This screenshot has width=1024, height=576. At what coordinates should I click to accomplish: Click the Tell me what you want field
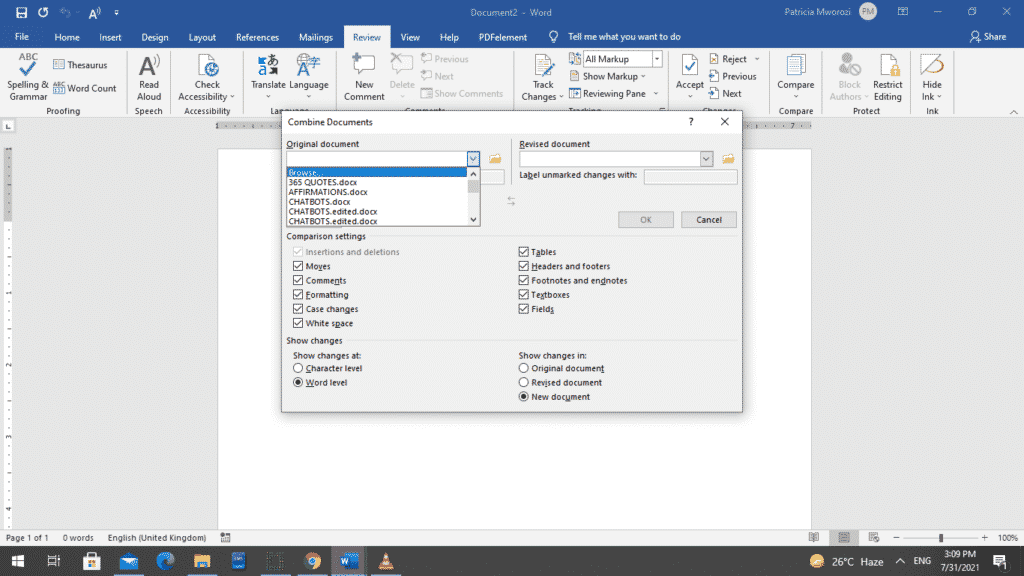click(624, 37)
